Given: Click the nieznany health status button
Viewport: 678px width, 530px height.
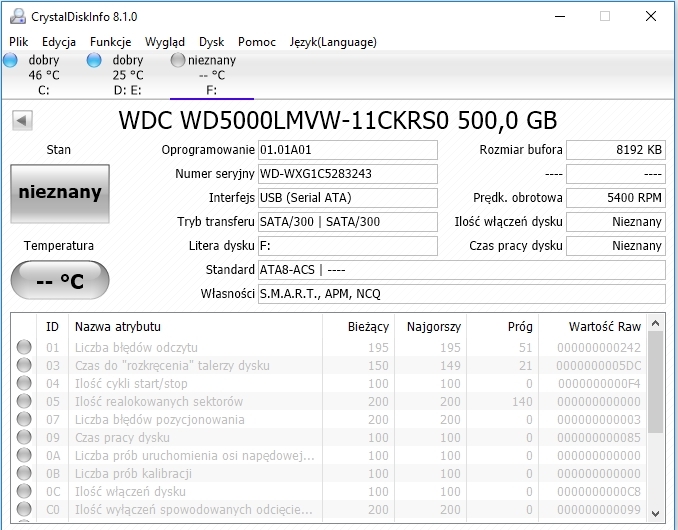Looking at the screenshot, I should click(x=60, y=193).
